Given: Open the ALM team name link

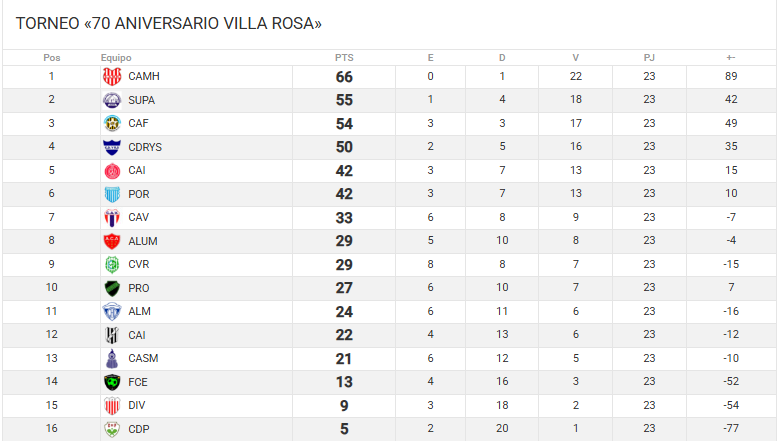Looking at the screenshot, I should pos(139,311).
